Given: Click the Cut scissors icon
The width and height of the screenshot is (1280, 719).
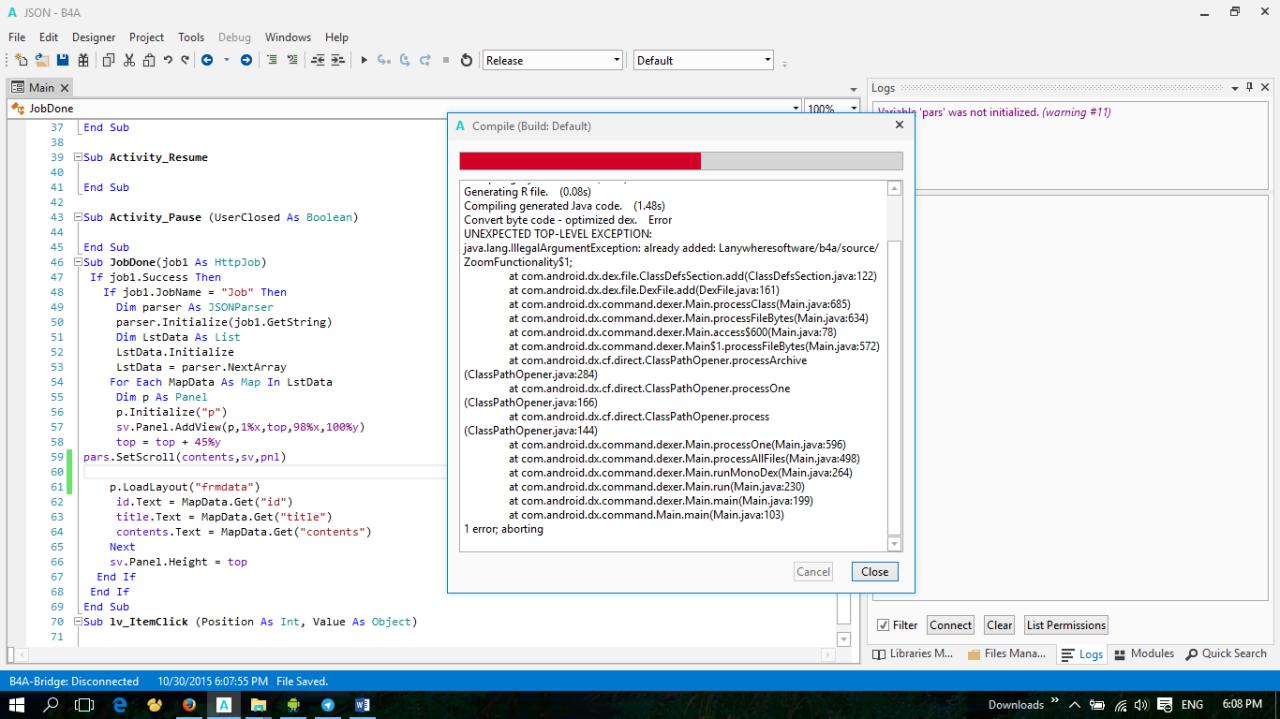Looking at the screenshot, I should tap(130, 60).
